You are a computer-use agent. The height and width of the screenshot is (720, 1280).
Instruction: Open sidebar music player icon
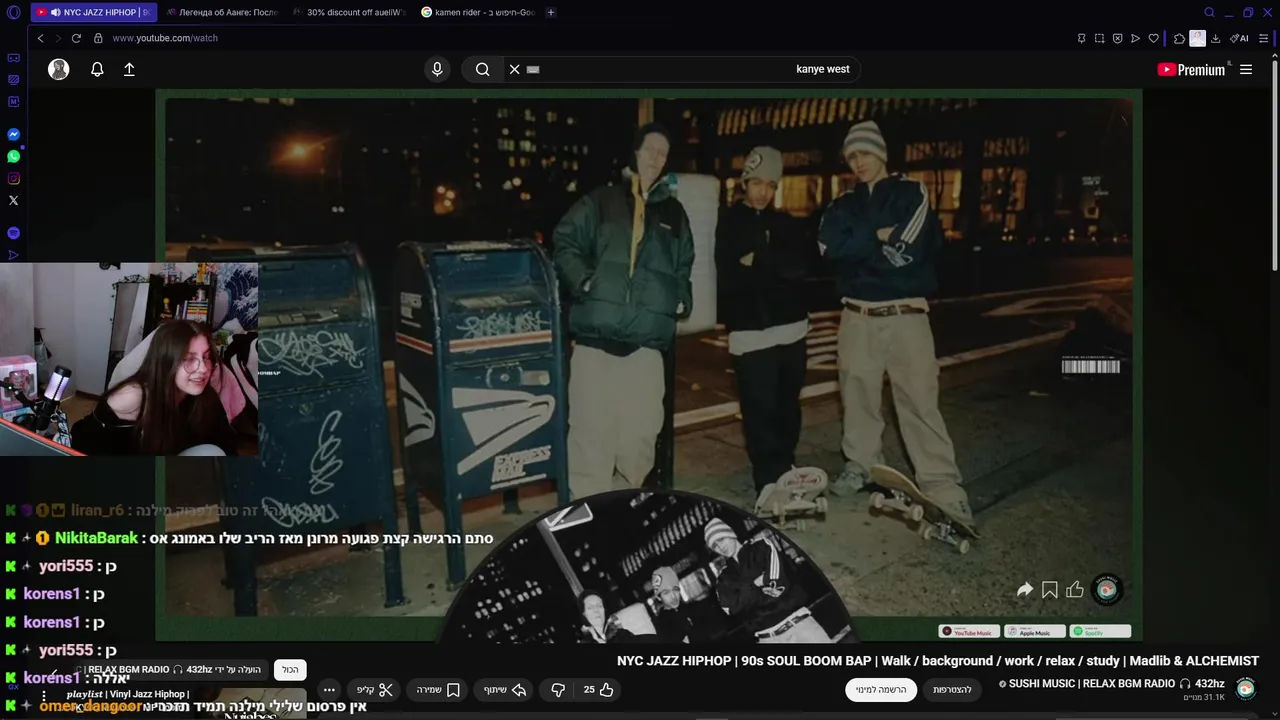coord(13,232)
